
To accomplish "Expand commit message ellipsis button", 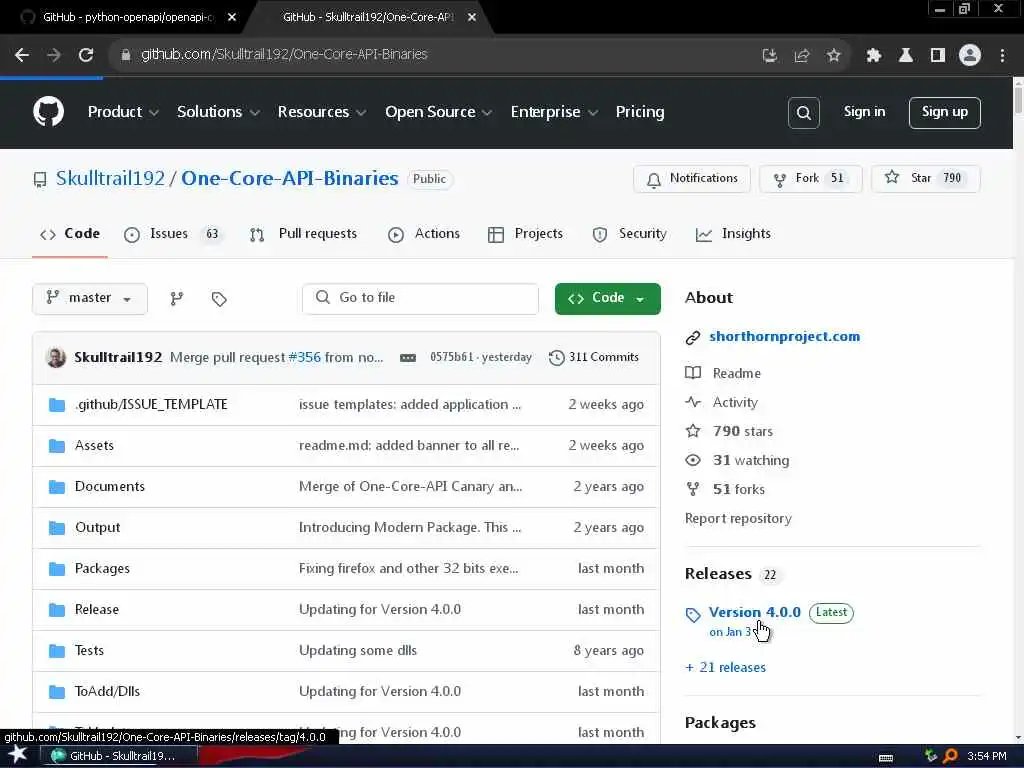I will tap(408, 358).
